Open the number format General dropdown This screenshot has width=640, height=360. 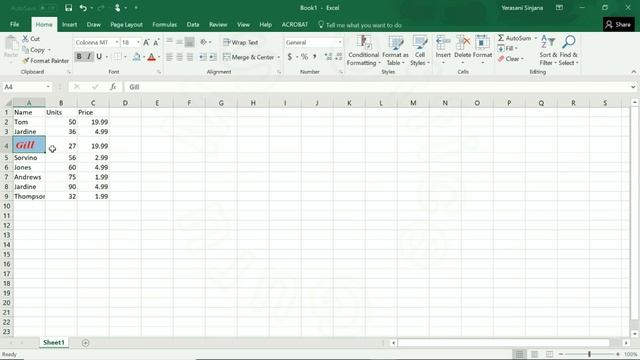tap(340, 42)
